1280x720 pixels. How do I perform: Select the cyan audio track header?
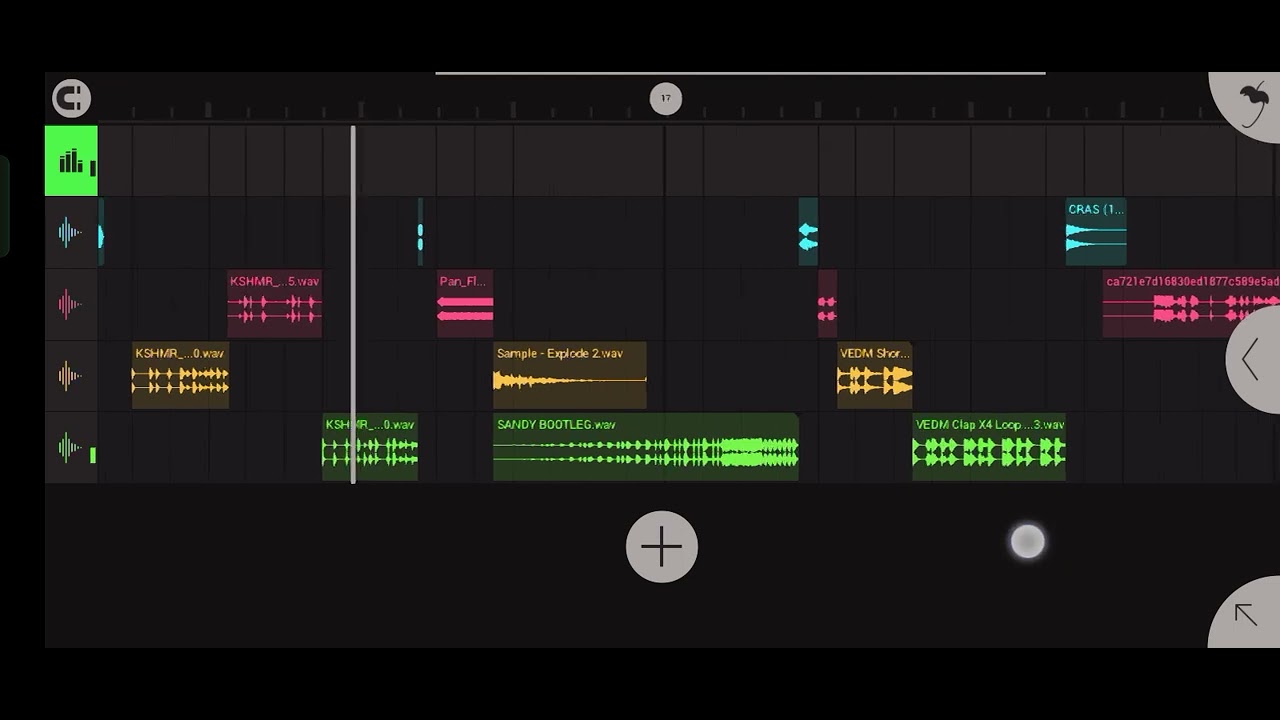coord(71,233)
